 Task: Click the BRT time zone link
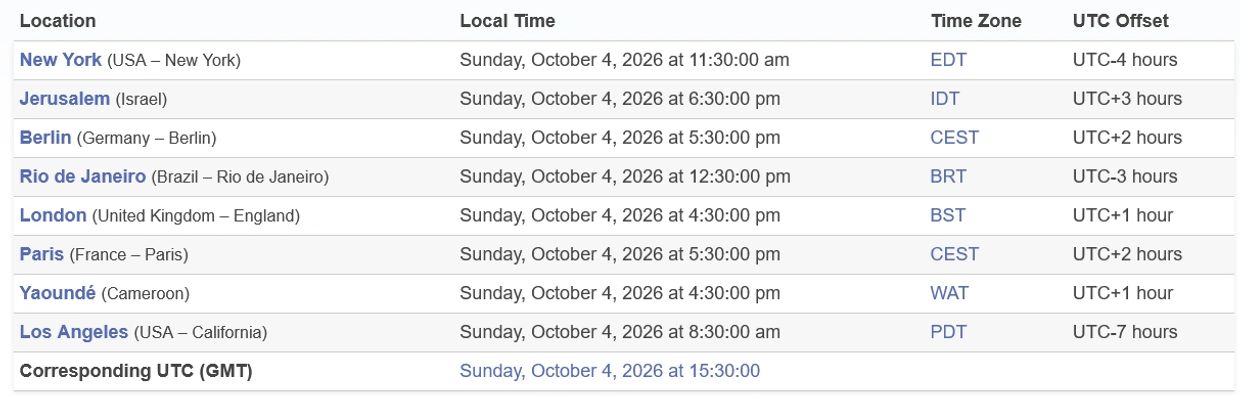(949, 177)
